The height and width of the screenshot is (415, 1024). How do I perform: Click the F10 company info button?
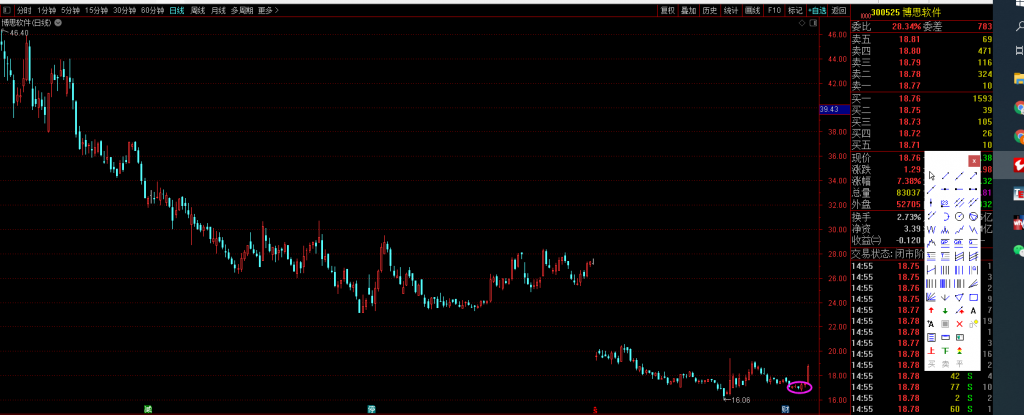point(774,10)
